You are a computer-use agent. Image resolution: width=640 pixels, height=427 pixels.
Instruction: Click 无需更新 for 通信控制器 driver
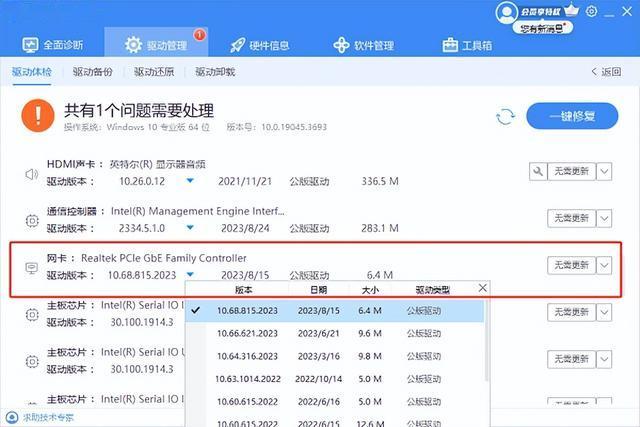(x=571, y=218)
